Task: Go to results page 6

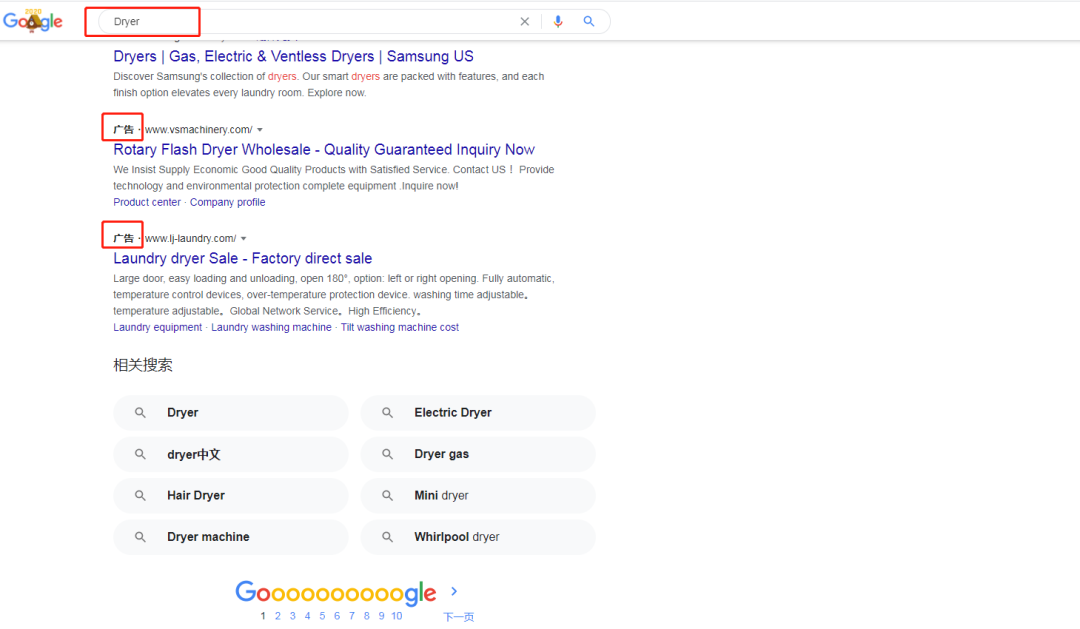Action: 337,616
